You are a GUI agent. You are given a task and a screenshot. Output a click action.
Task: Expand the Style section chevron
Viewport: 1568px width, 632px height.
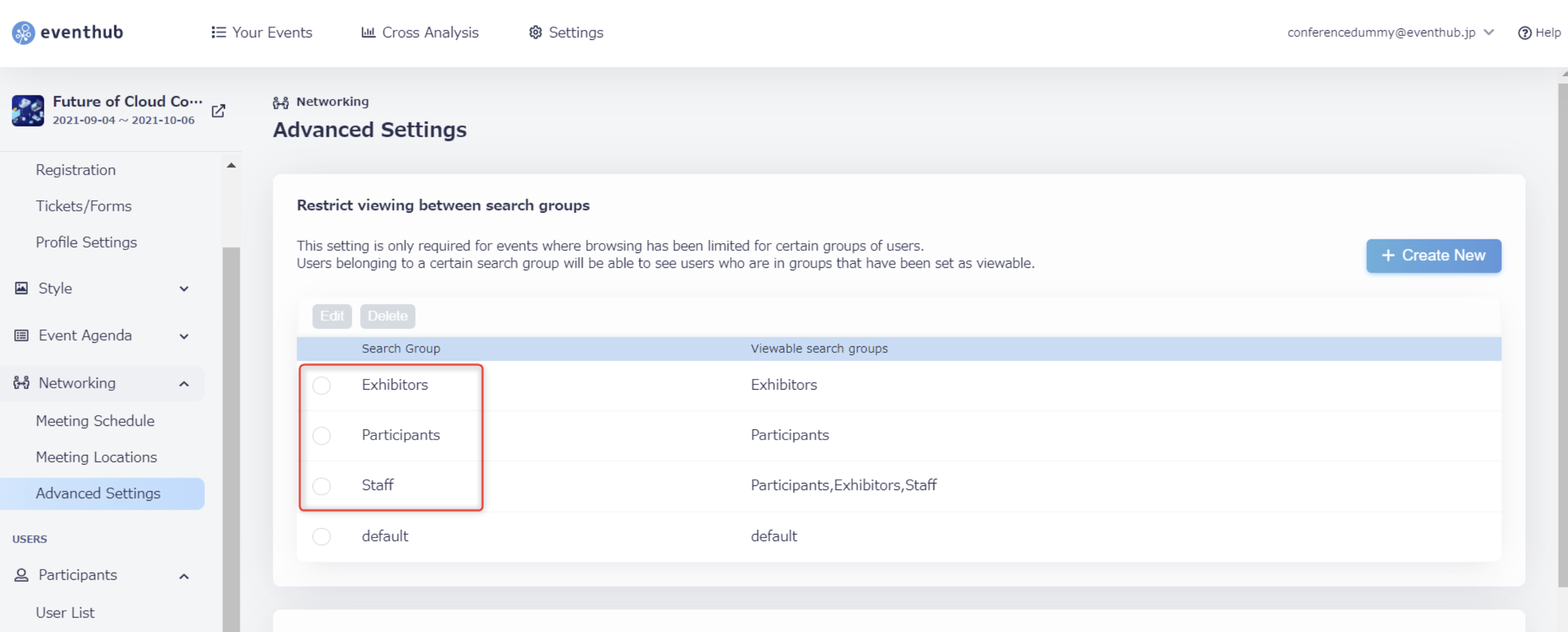point(184,289)
